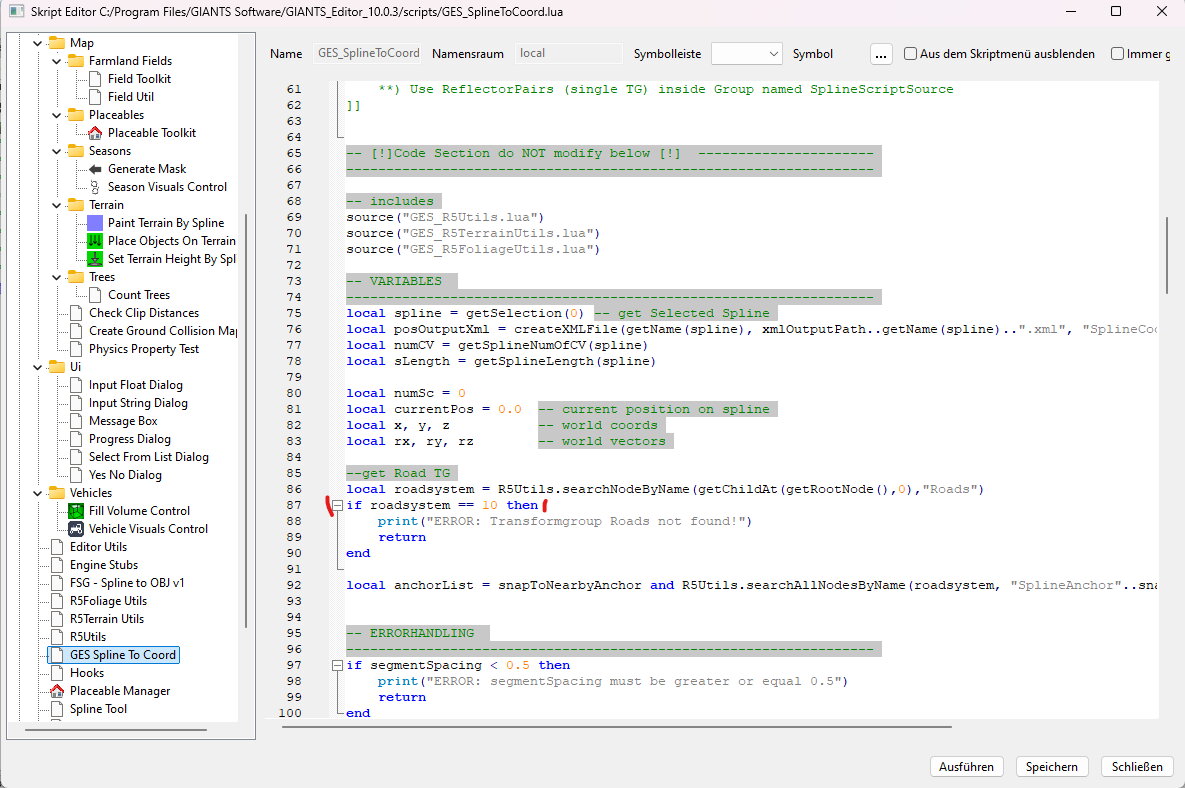Image resolution: width=1185 pixels, height=788 pixels.
Task: Select the Field Toolkit script
Action: point(139,79)
